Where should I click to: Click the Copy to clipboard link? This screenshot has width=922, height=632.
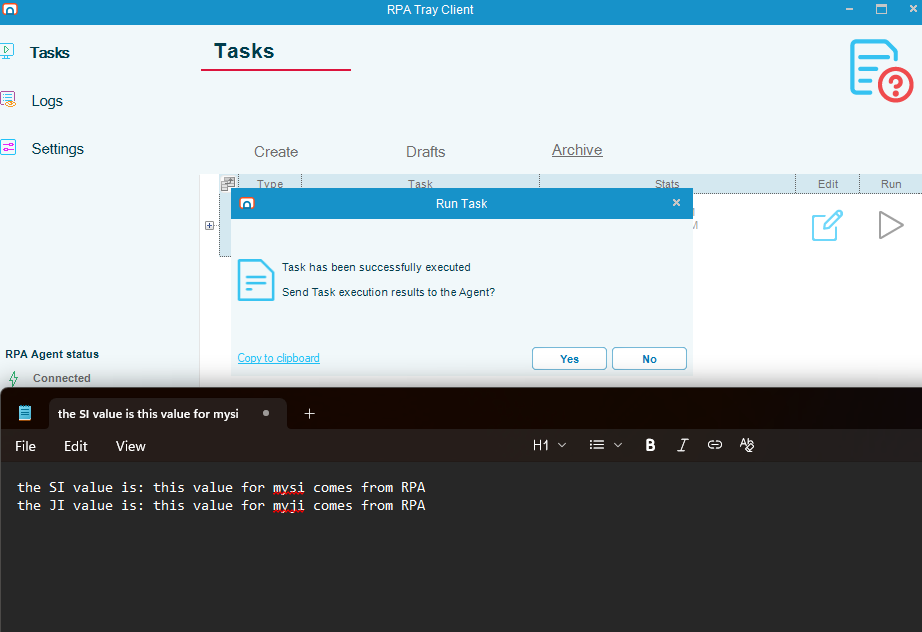coord(278,358)
